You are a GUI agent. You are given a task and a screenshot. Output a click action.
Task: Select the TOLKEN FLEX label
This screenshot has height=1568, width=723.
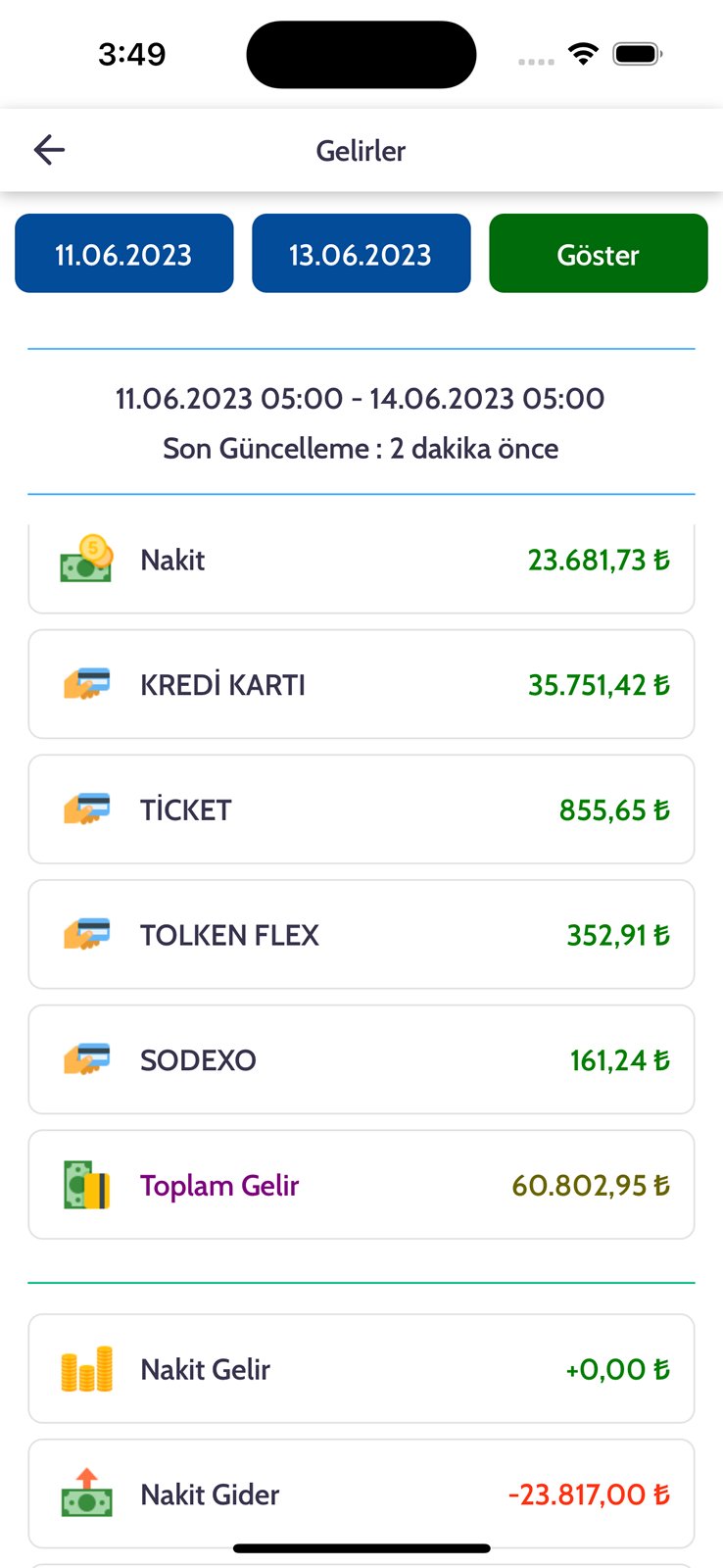click(x=229, y=935)
